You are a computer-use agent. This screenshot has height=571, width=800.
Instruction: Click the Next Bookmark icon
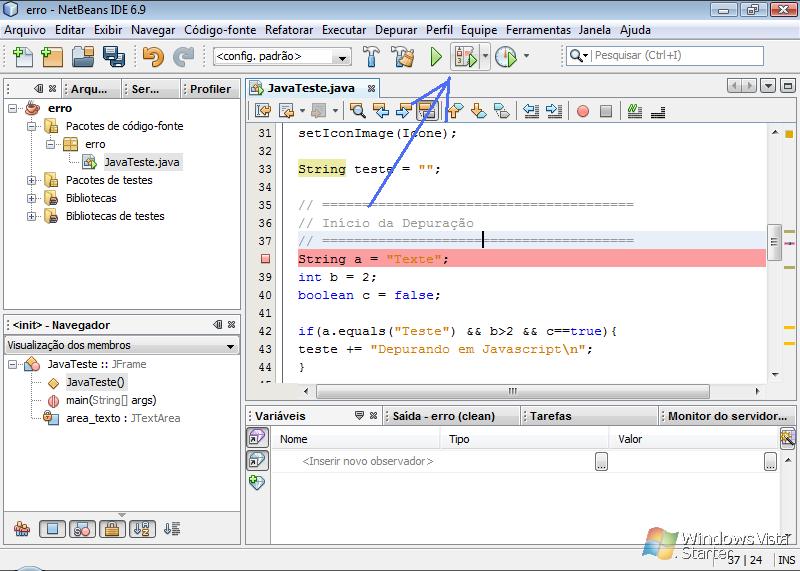478,110
